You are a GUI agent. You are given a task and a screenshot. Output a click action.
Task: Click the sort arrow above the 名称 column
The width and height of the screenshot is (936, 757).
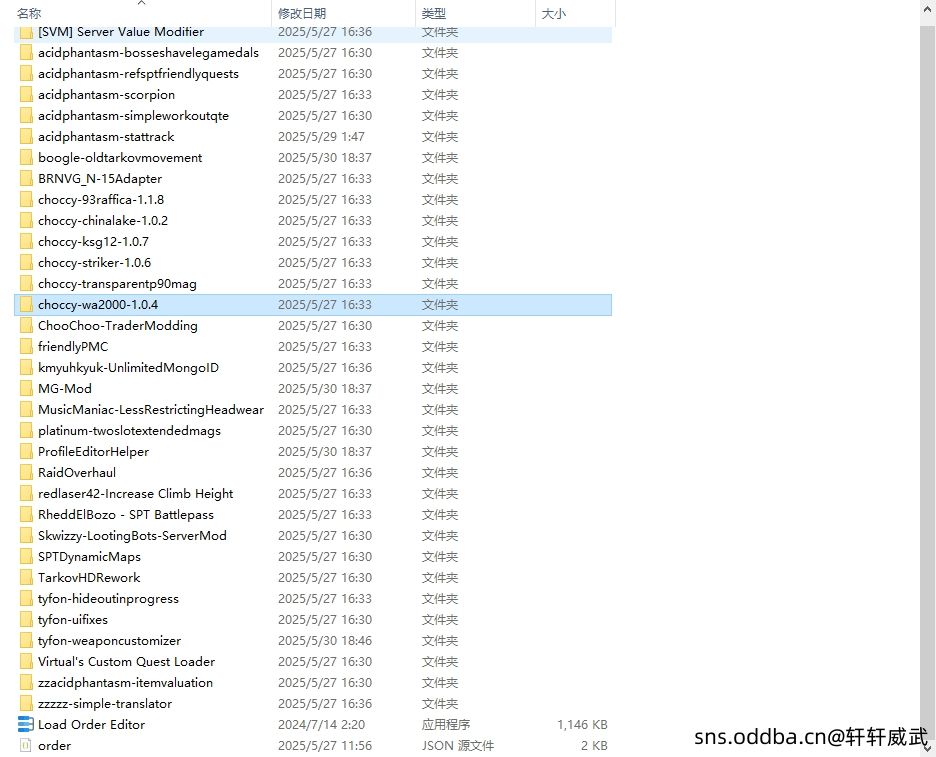141,3
